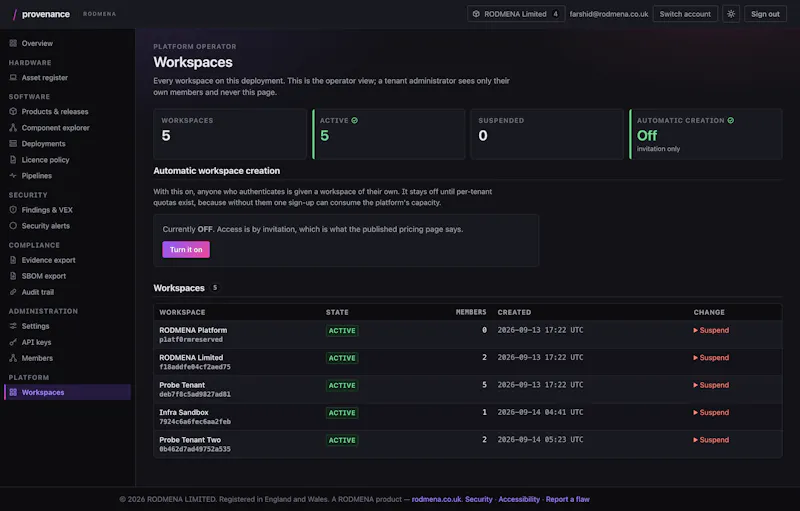Click the Workspaces grid icon in sidebar
This screenshot has height=511, width=800.
coord(13,392)
